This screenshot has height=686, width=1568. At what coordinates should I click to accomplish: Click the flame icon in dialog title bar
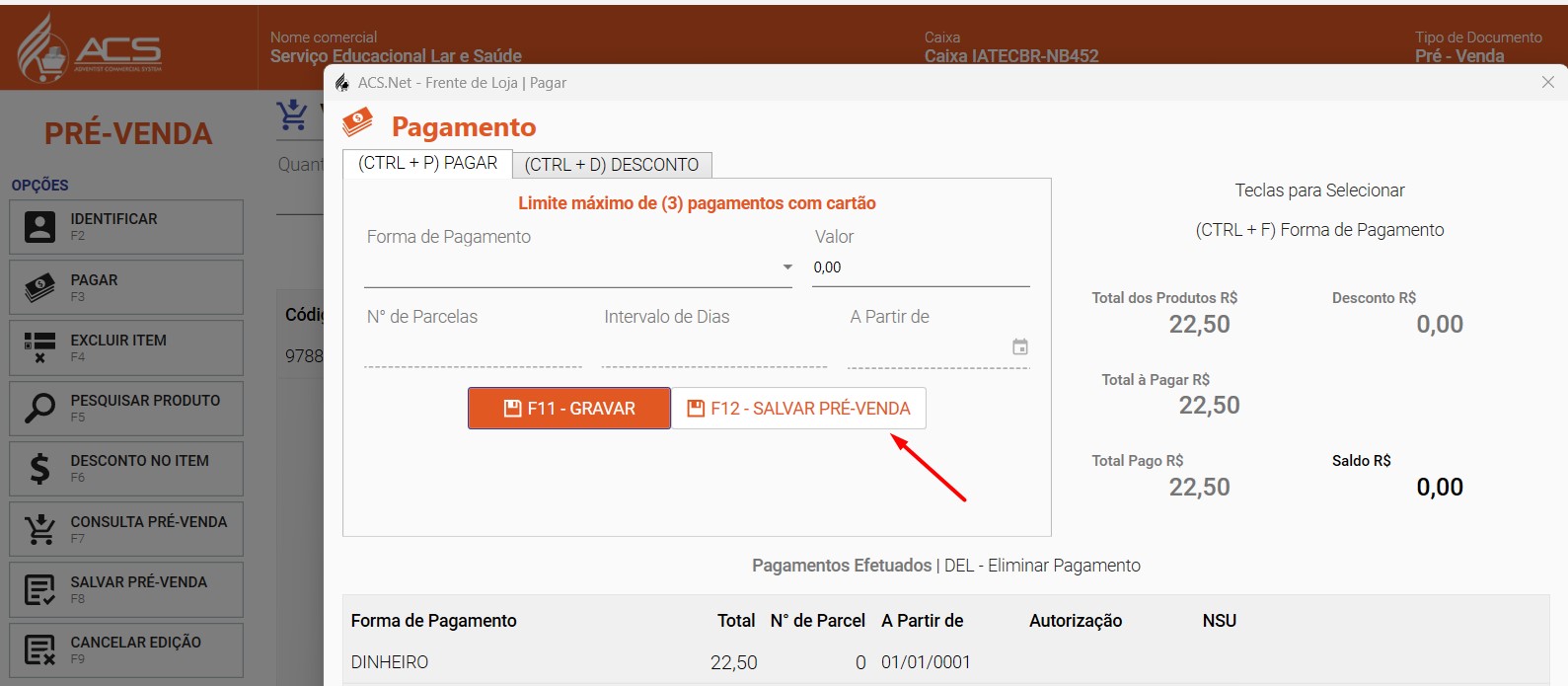click(x=341, y=83)
